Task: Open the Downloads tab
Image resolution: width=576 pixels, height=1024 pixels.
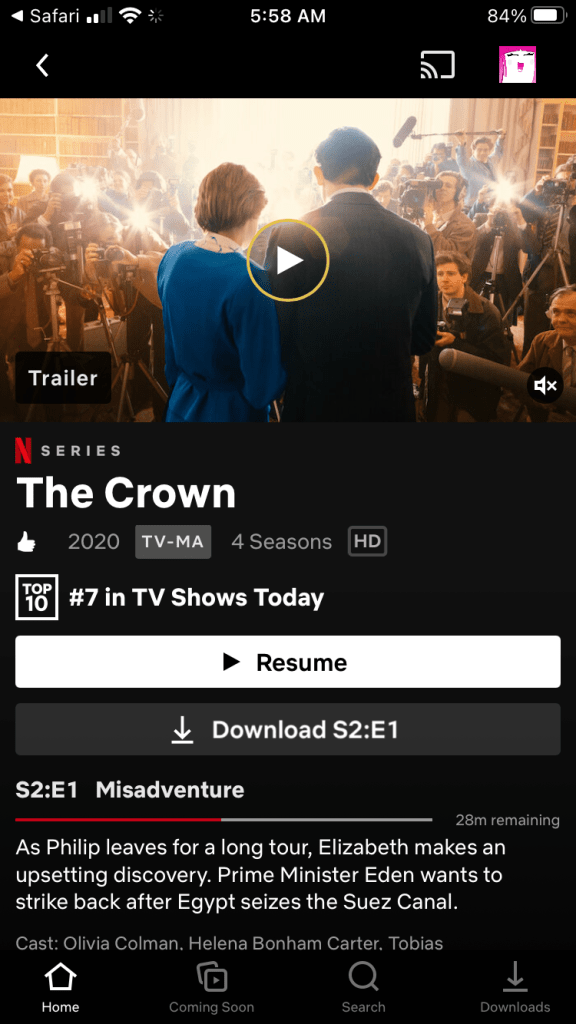Action: click(x=515, y=987)
